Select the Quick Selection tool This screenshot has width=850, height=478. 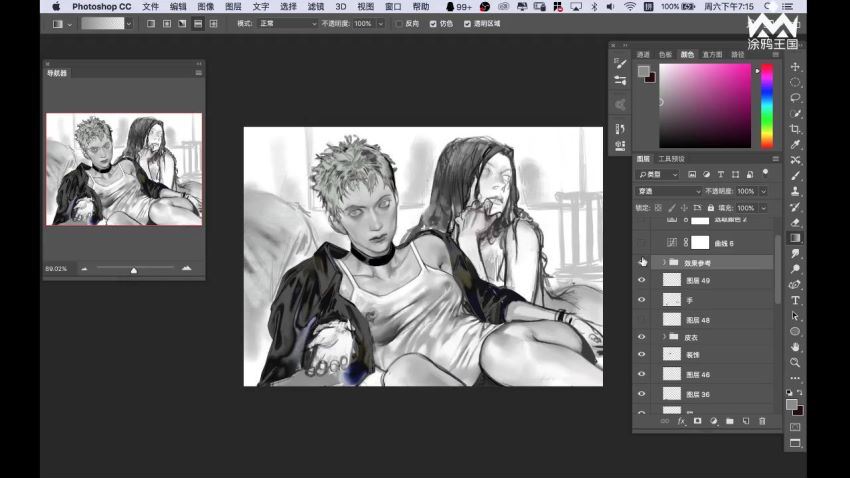pos(795,114)
